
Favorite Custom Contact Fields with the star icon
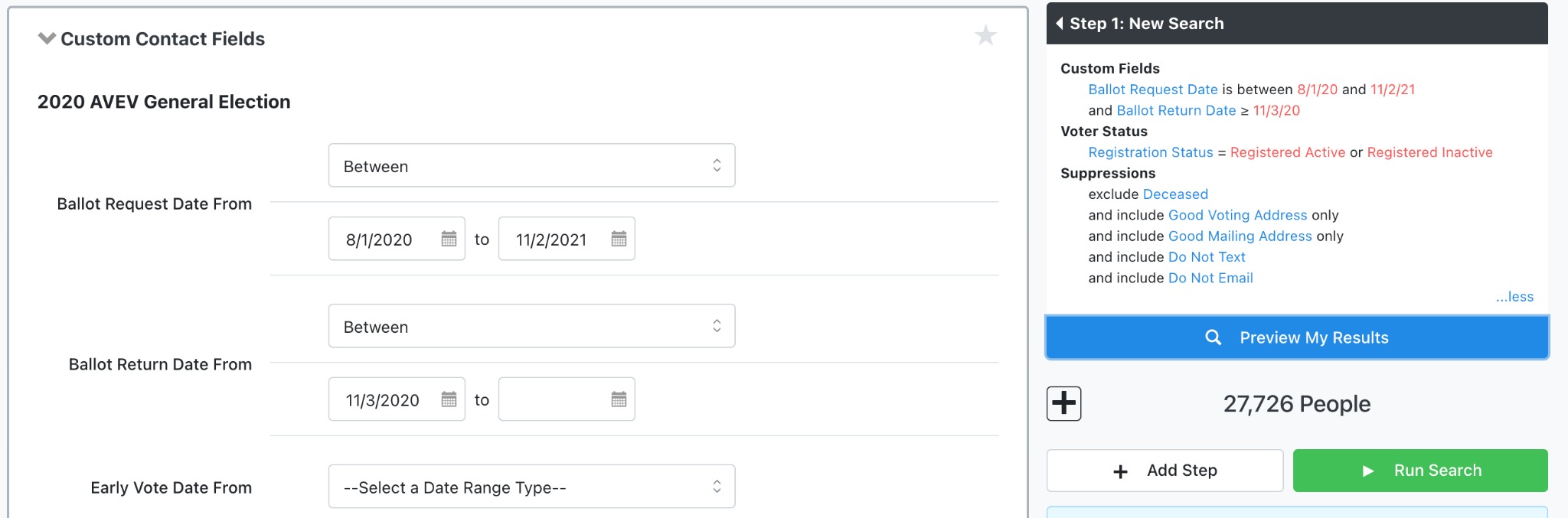pyautogui.click(x=985, y=35)
